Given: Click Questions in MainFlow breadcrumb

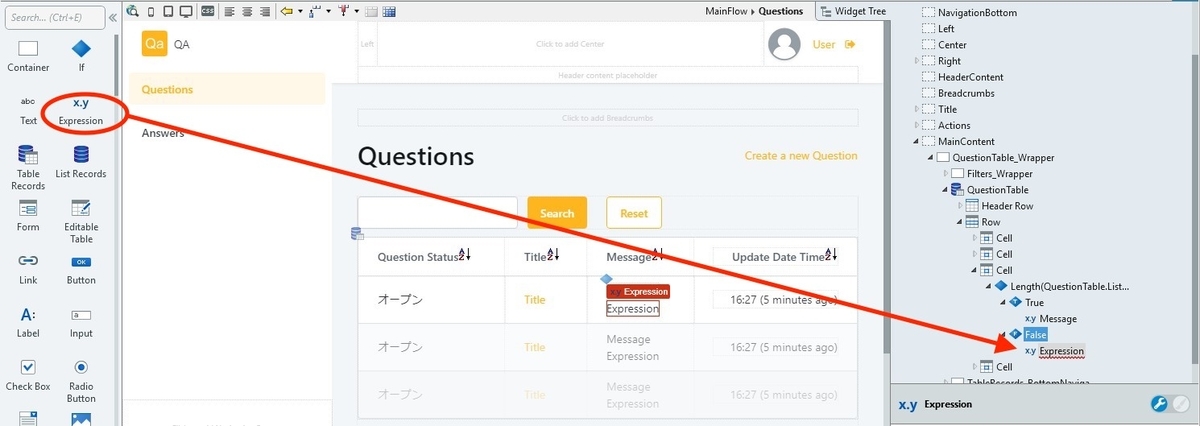Looking at the screenshot, I should coord(781,11).
